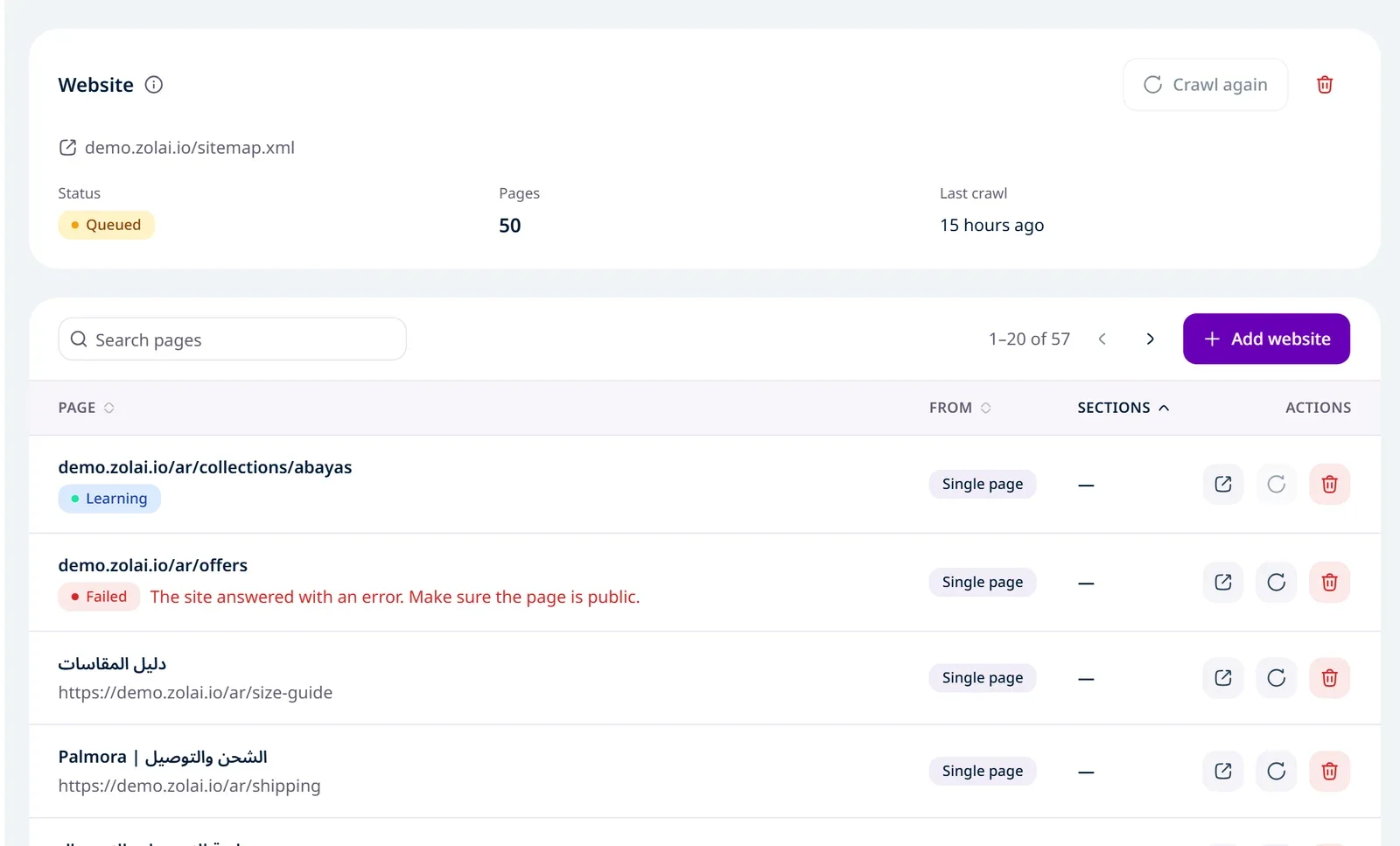
Task: Click the recrawl icon for the abayas row
Action: (x=1277, y=485)
